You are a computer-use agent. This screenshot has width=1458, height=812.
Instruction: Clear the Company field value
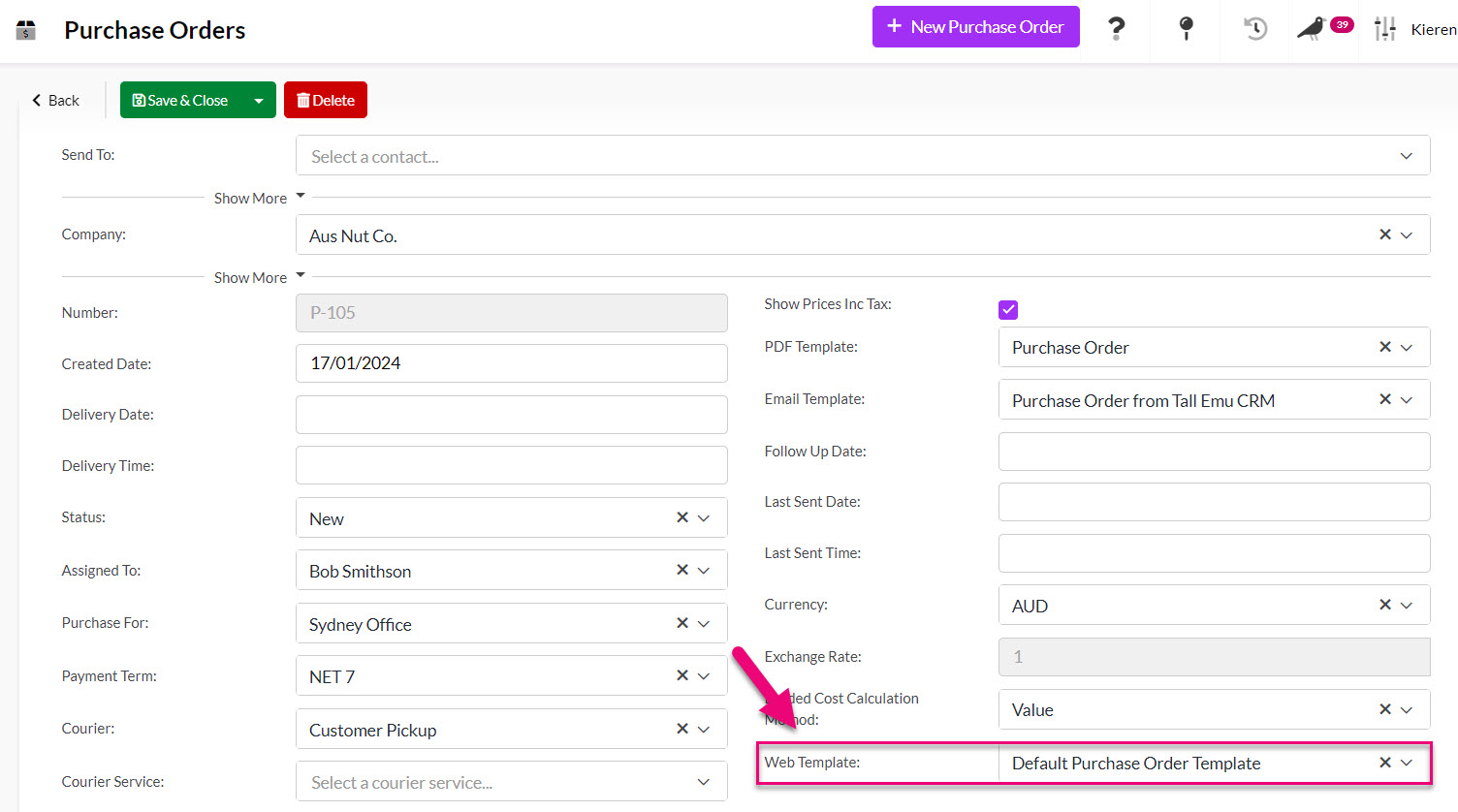[x=1384, y=234]
